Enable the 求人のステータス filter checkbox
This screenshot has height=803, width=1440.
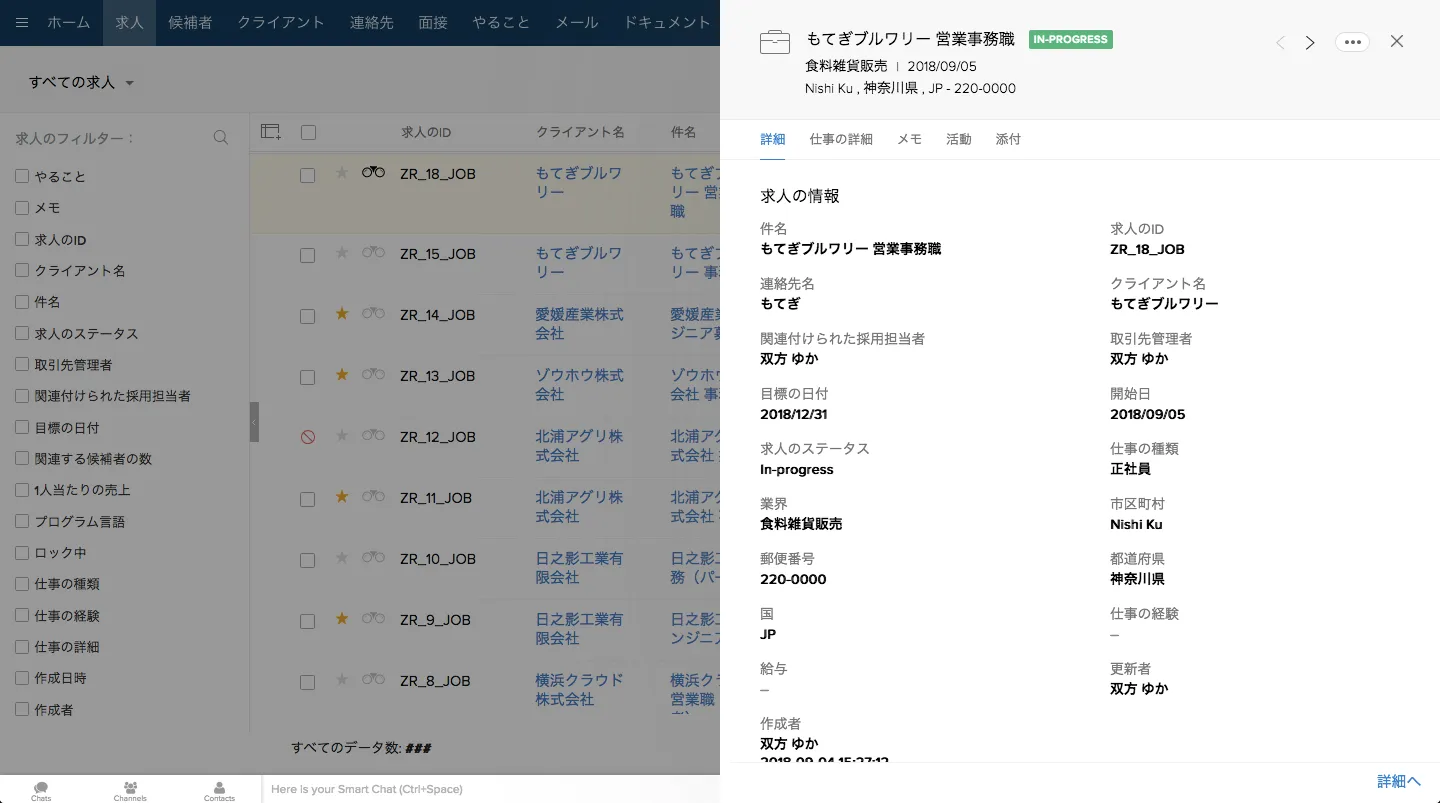22,334
